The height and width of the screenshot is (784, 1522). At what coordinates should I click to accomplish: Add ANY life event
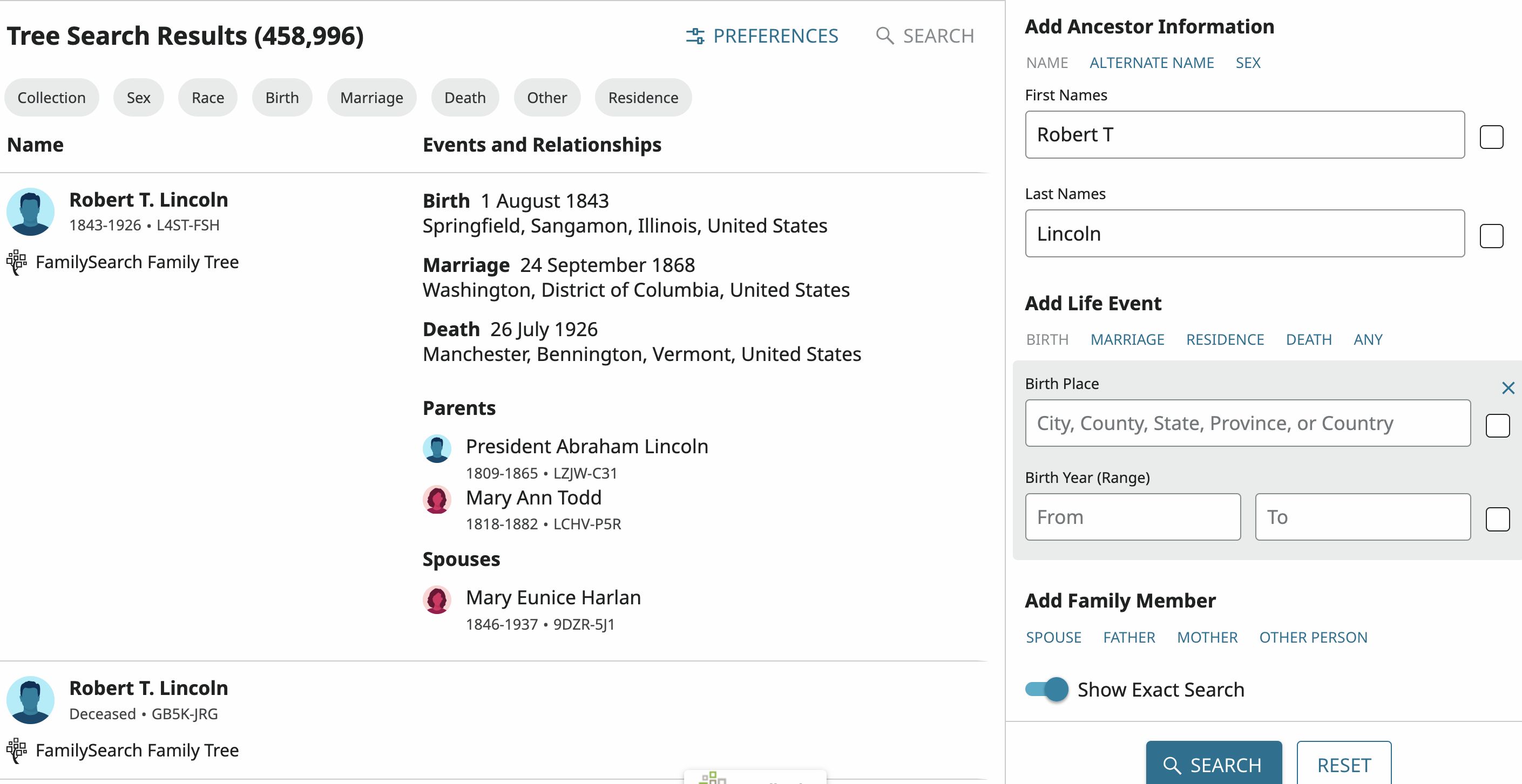pyautogui.click(x=1368, y=339)
